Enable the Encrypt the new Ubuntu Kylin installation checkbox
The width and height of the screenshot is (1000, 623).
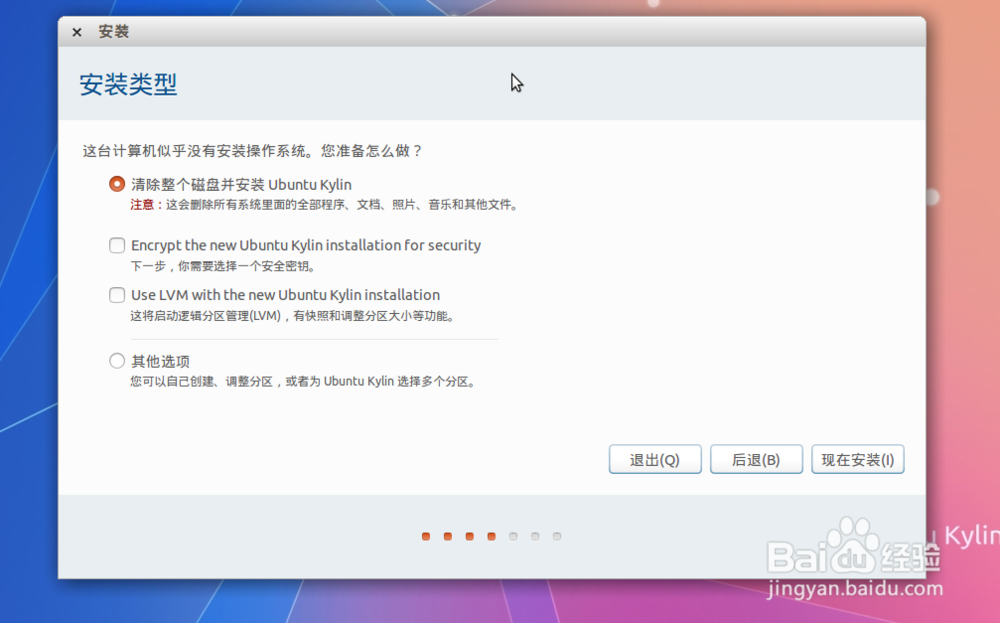117,245
